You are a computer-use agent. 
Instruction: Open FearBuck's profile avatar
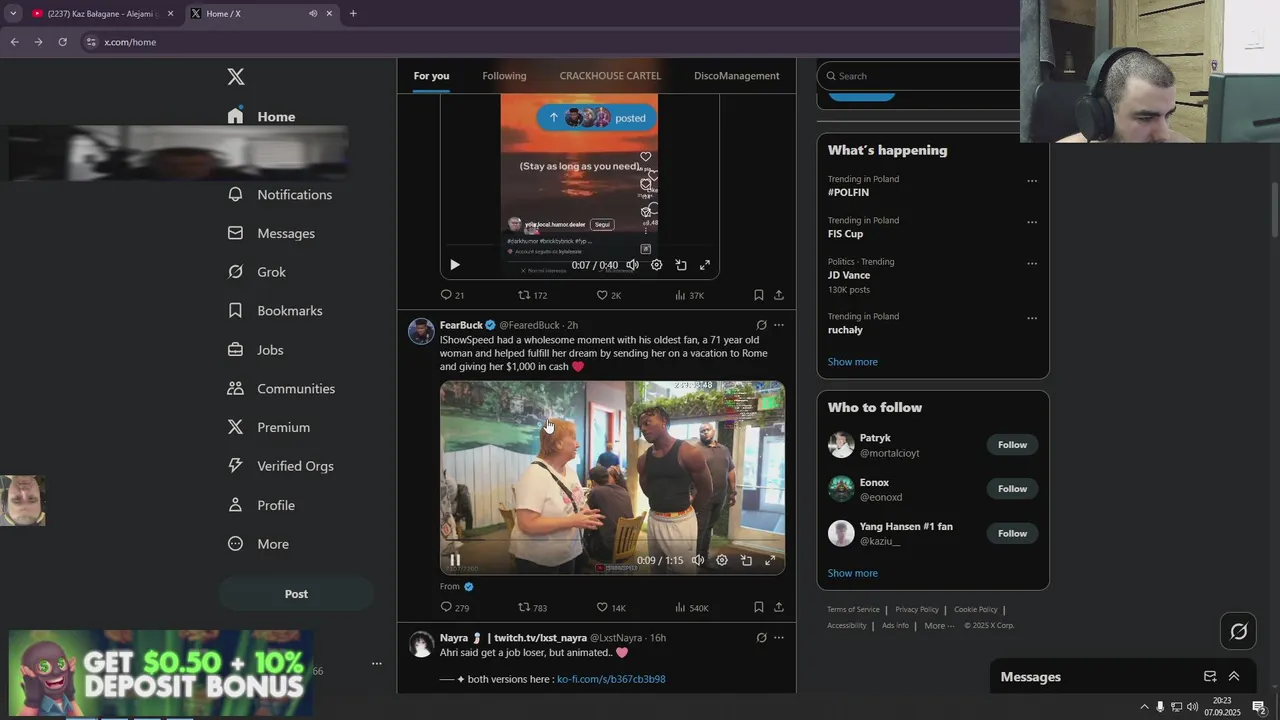[x=421, y=331]
